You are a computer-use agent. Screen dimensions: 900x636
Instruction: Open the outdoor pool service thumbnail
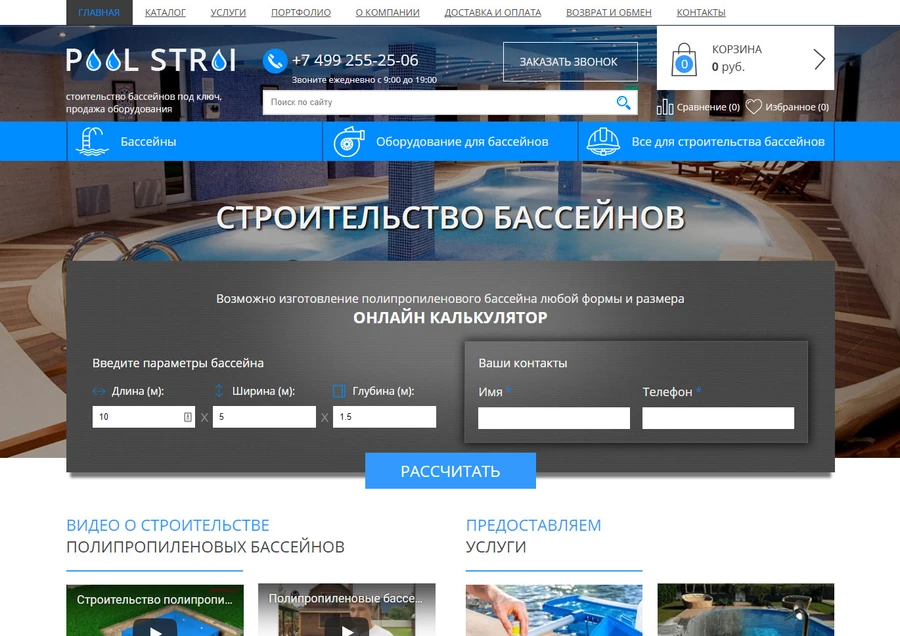[x=746, y=610]
